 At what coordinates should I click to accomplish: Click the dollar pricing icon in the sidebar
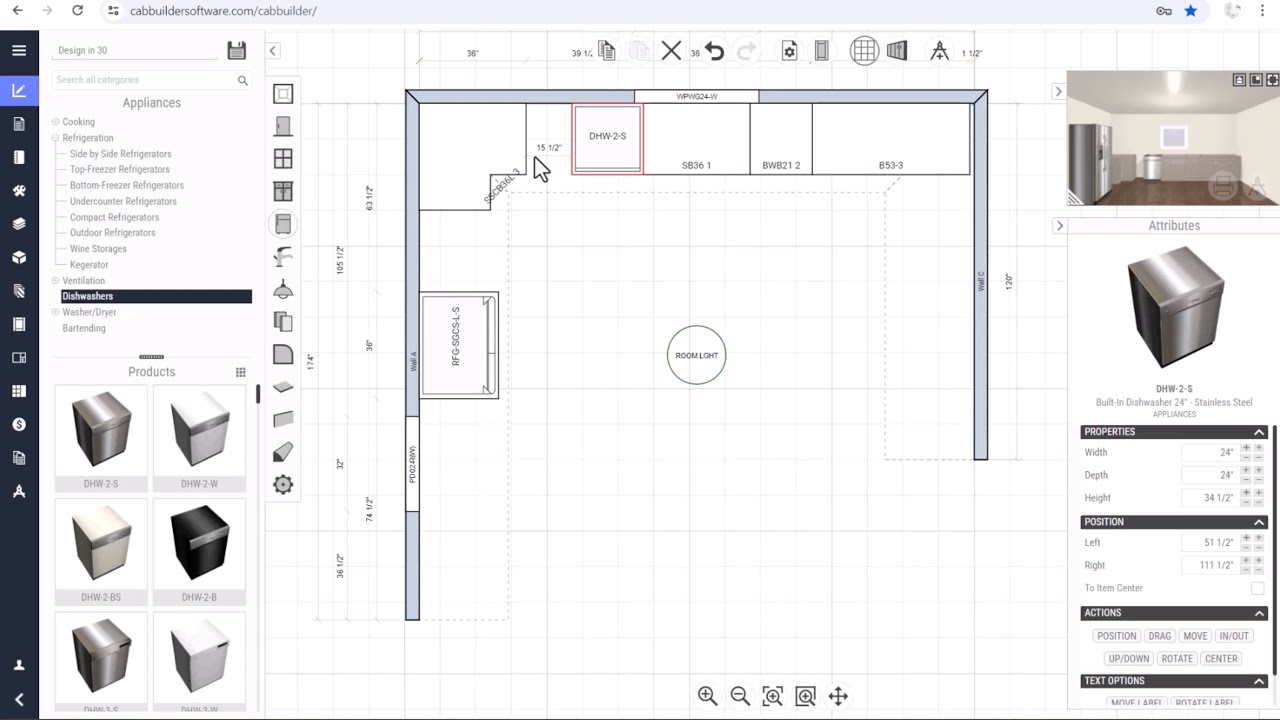pyautogui.click(x=19, y=424)
